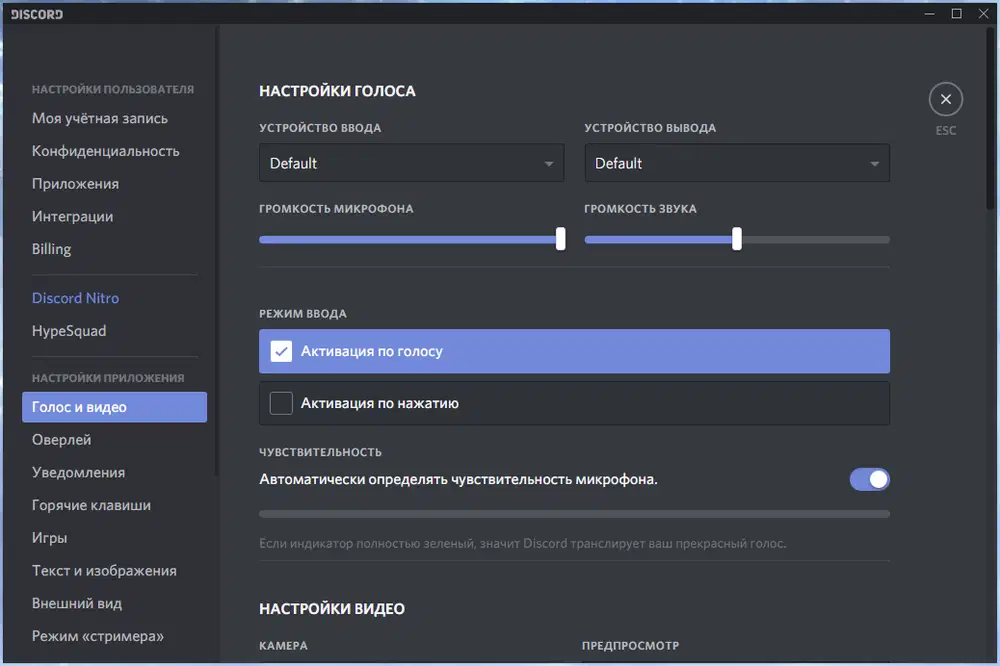
Task: Select the Голос и видео tab
Action: (114, 407)
